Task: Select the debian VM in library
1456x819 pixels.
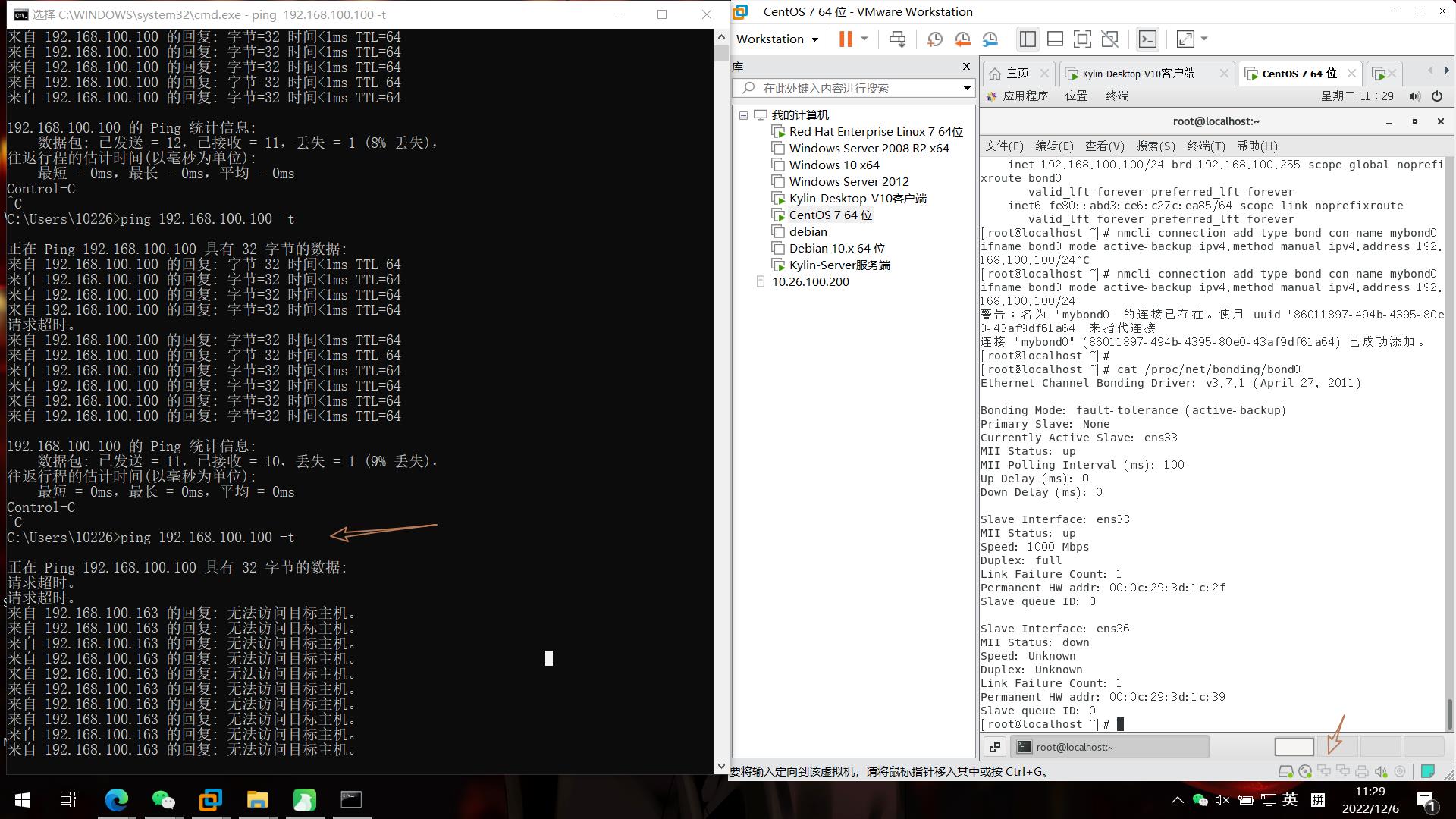Action: 807,232
